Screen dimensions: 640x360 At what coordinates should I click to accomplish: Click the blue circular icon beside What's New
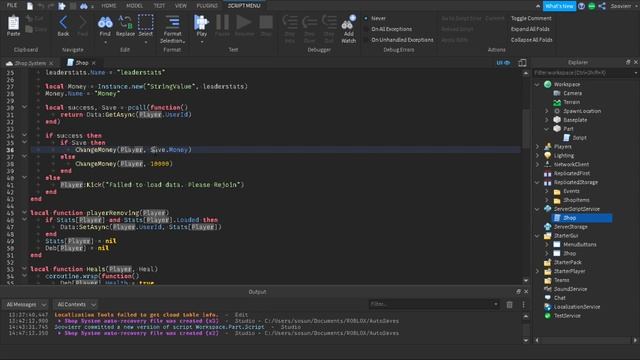(x=582, y=6)
